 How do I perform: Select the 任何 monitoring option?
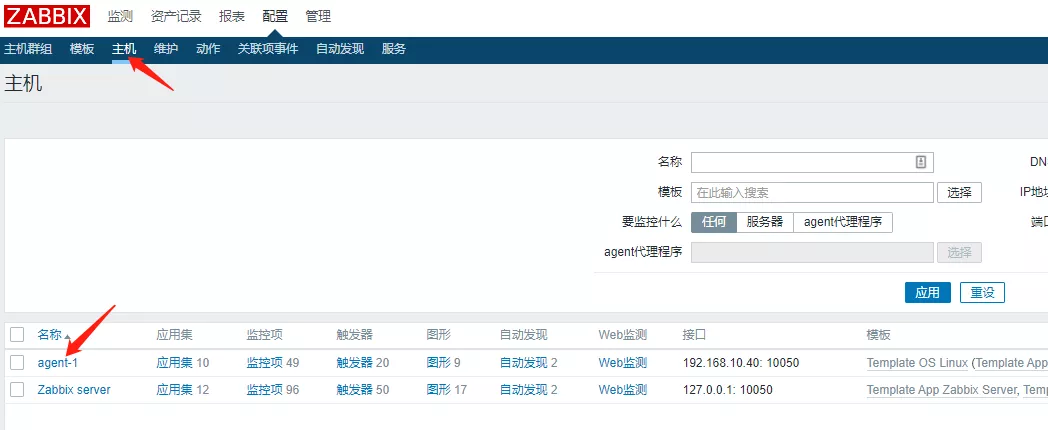pos(714,222)
